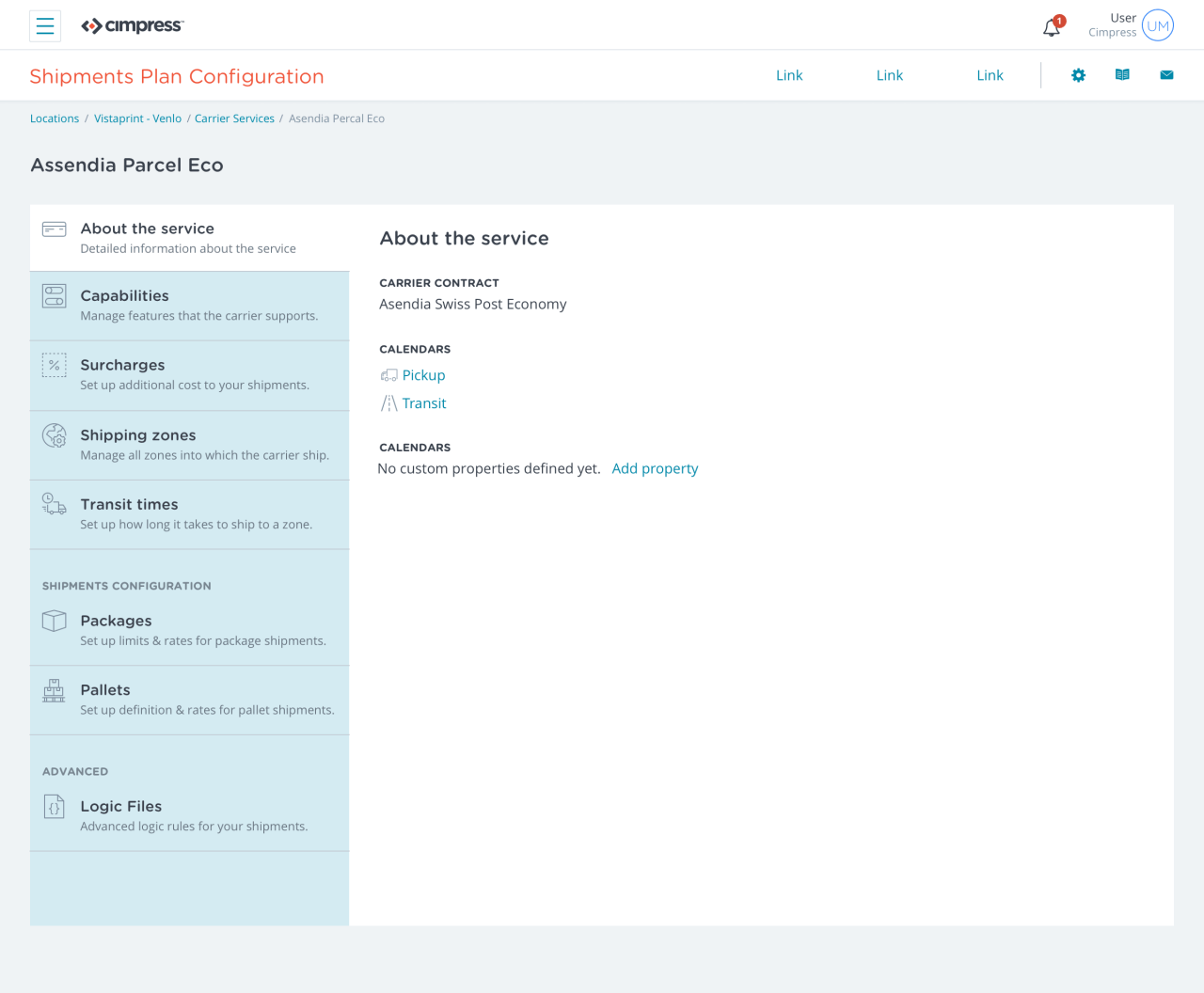This screenshot has width=1204, height=993.
Task: Go to Locations breadcrumb
Action: [55, 118]
